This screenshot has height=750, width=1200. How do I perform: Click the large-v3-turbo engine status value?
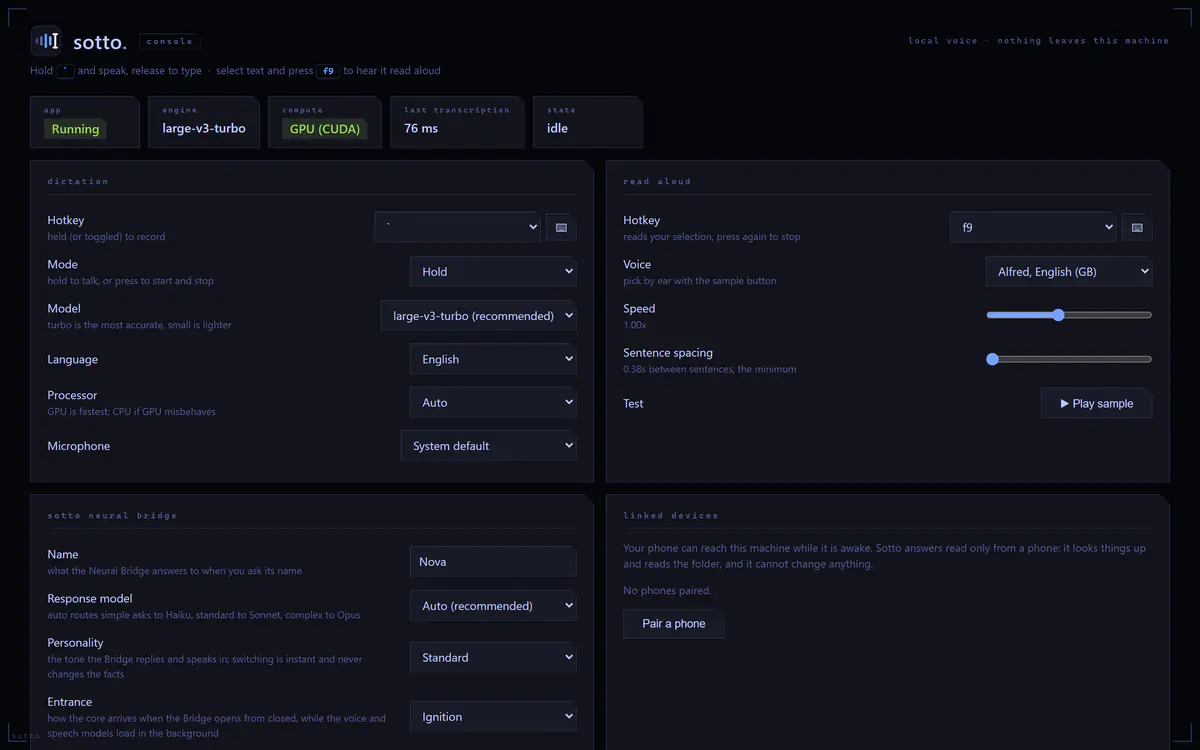click(x=204, y=128)
